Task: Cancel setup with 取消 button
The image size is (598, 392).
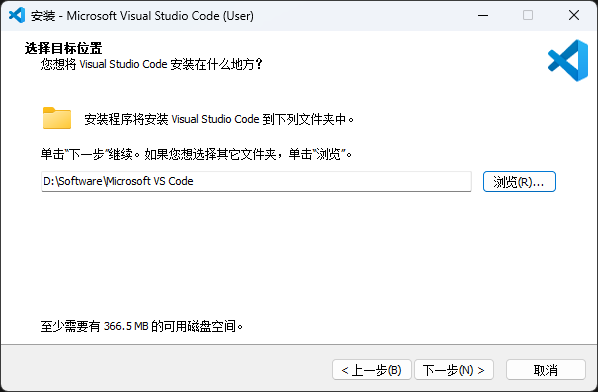Action: click(546, 370)
